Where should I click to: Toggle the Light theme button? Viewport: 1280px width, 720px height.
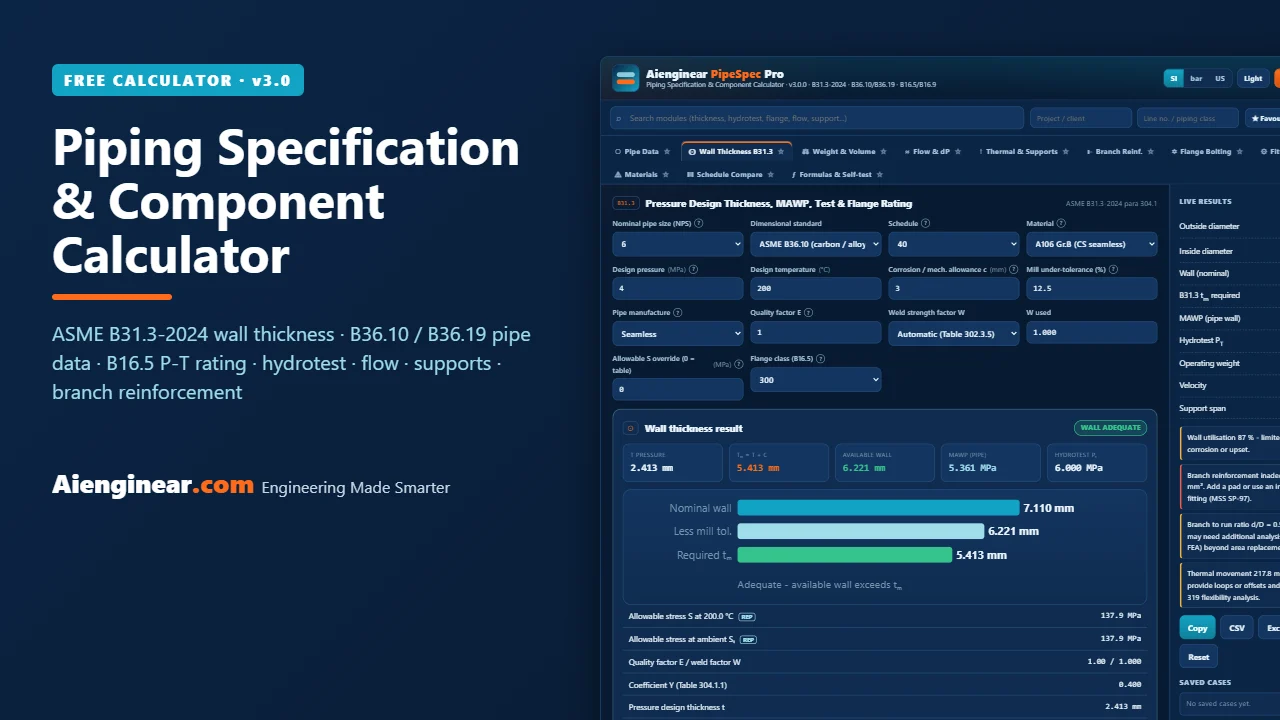1253,78
